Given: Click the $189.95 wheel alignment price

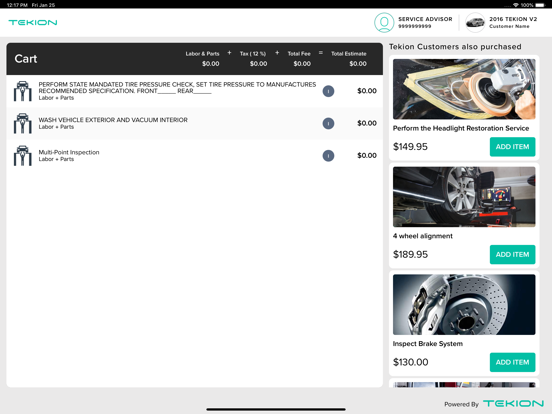Looking at the screenshot, I should [410, 255].
